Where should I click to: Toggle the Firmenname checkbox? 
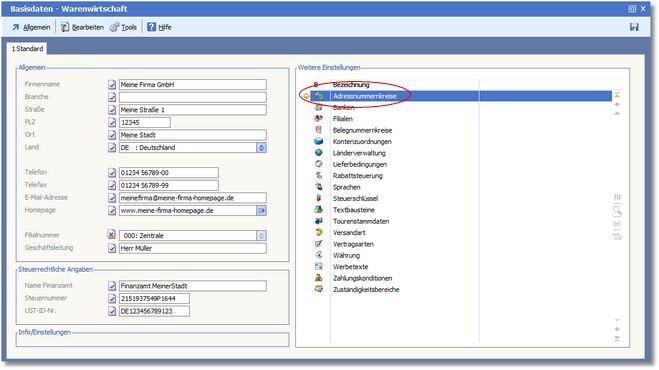[x=112, y=85]
